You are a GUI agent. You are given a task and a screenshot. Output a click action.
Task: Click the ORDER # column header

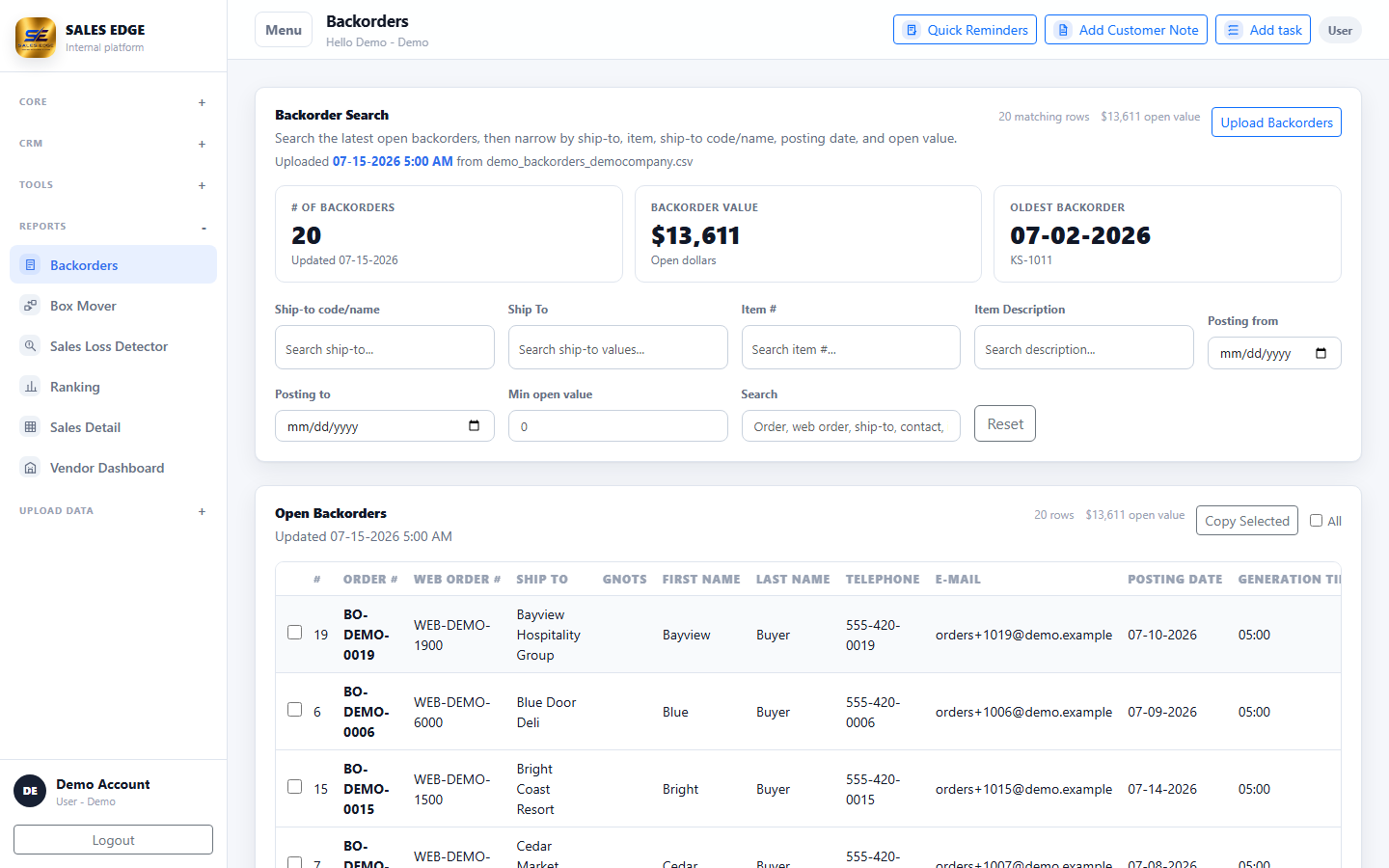(370, 580)
